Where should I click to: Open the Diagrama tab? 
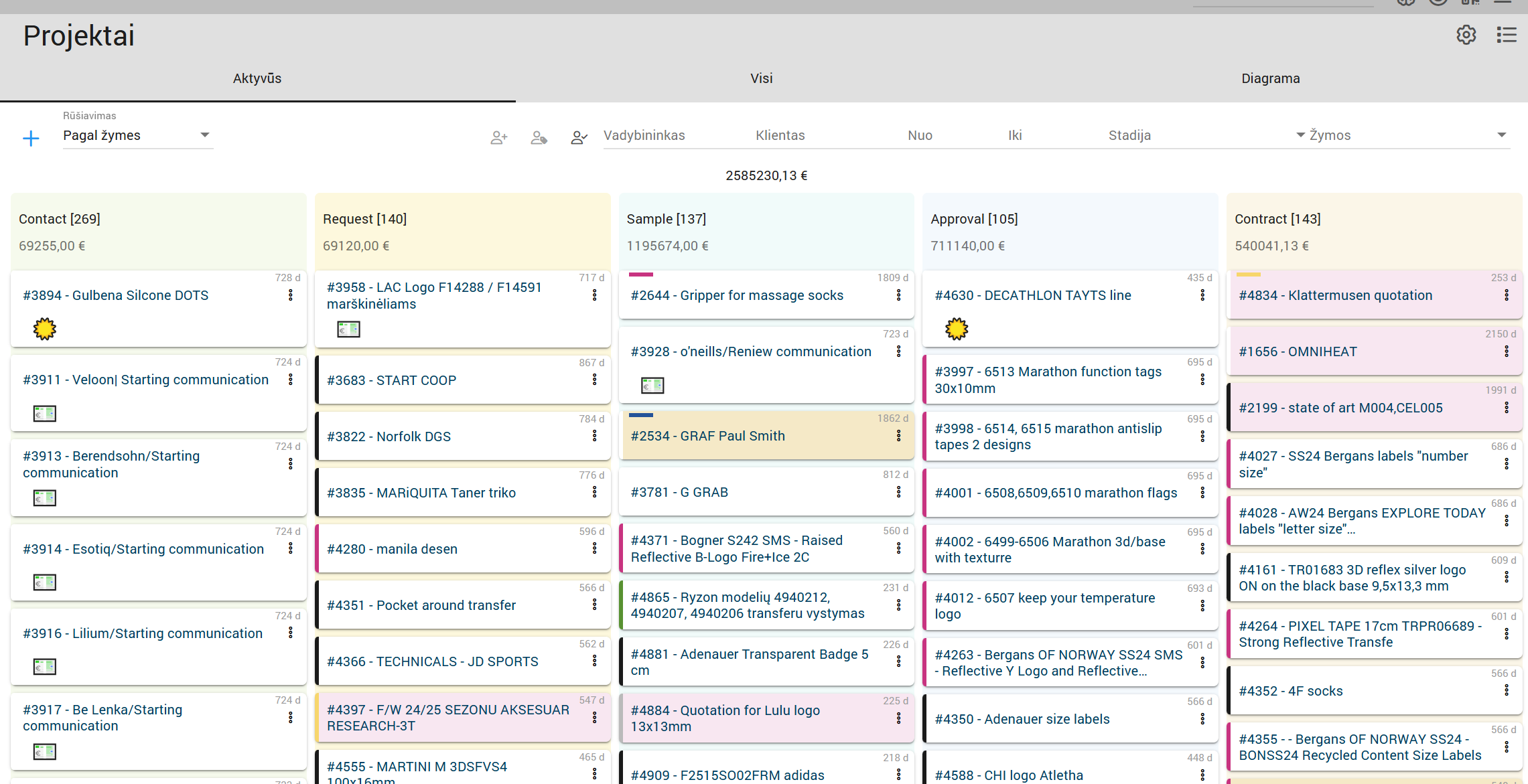(1270, 78)
